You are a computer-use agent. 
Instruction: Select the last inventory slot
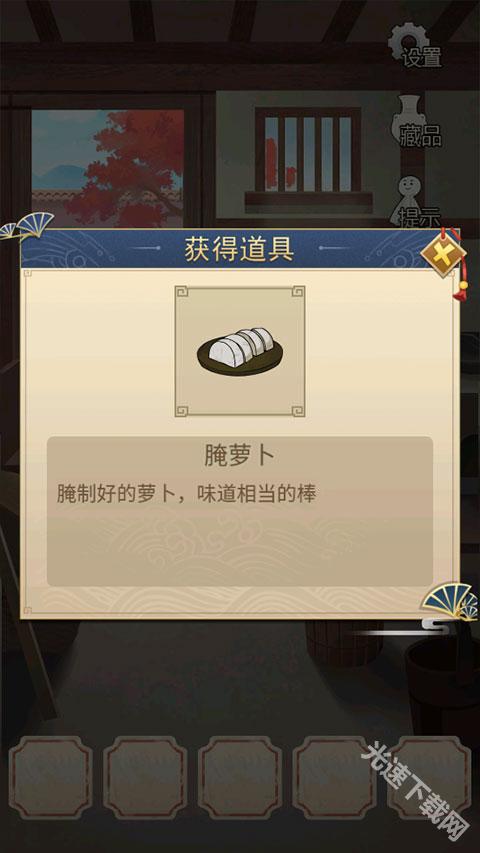coord(429,778)
